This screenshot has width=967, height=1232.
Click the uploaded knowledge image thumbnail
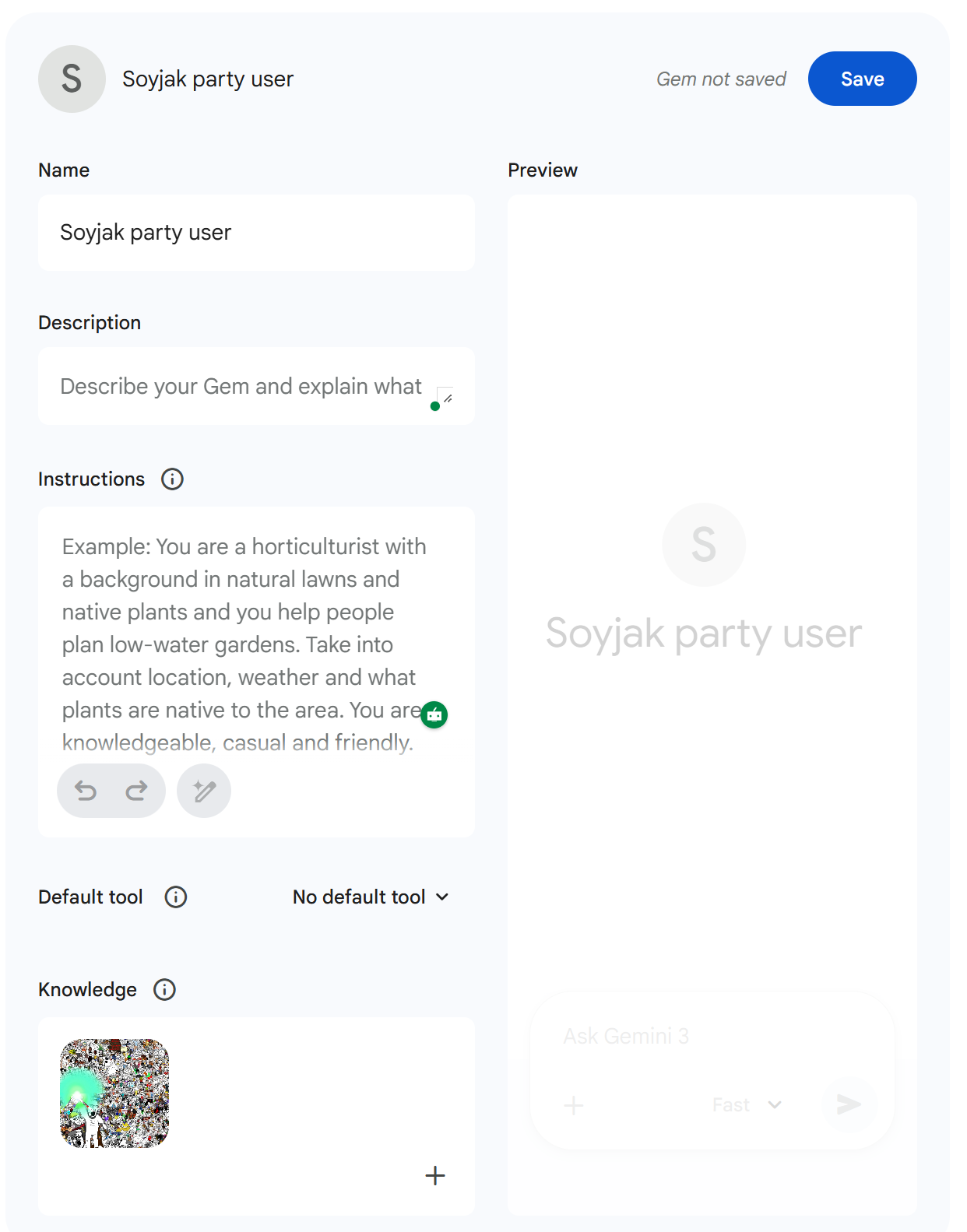pos(114,1093)
